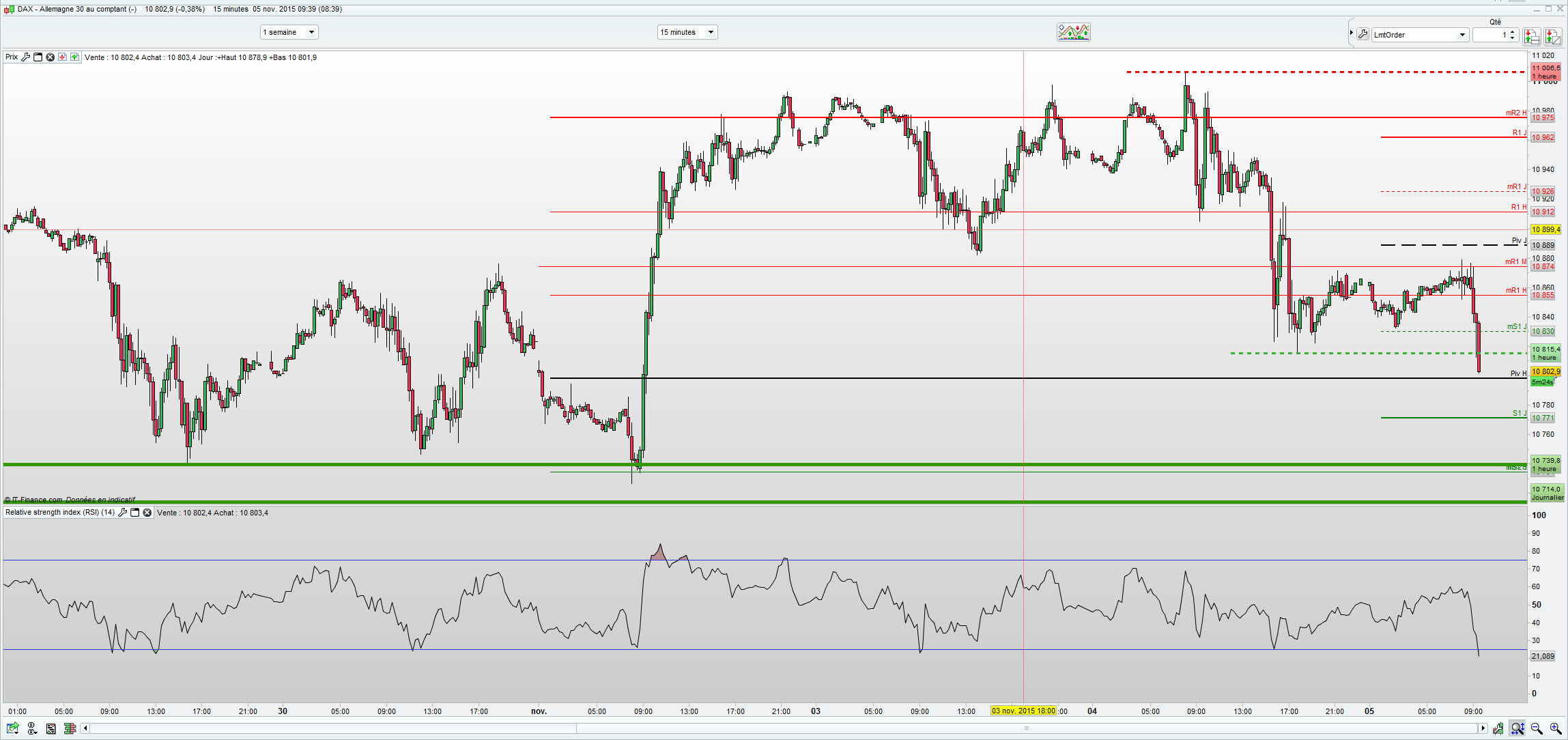Click the horizontal scrollbar left arrow
The width and height of the screenshot is (1568, 740).
pos(85,728)
